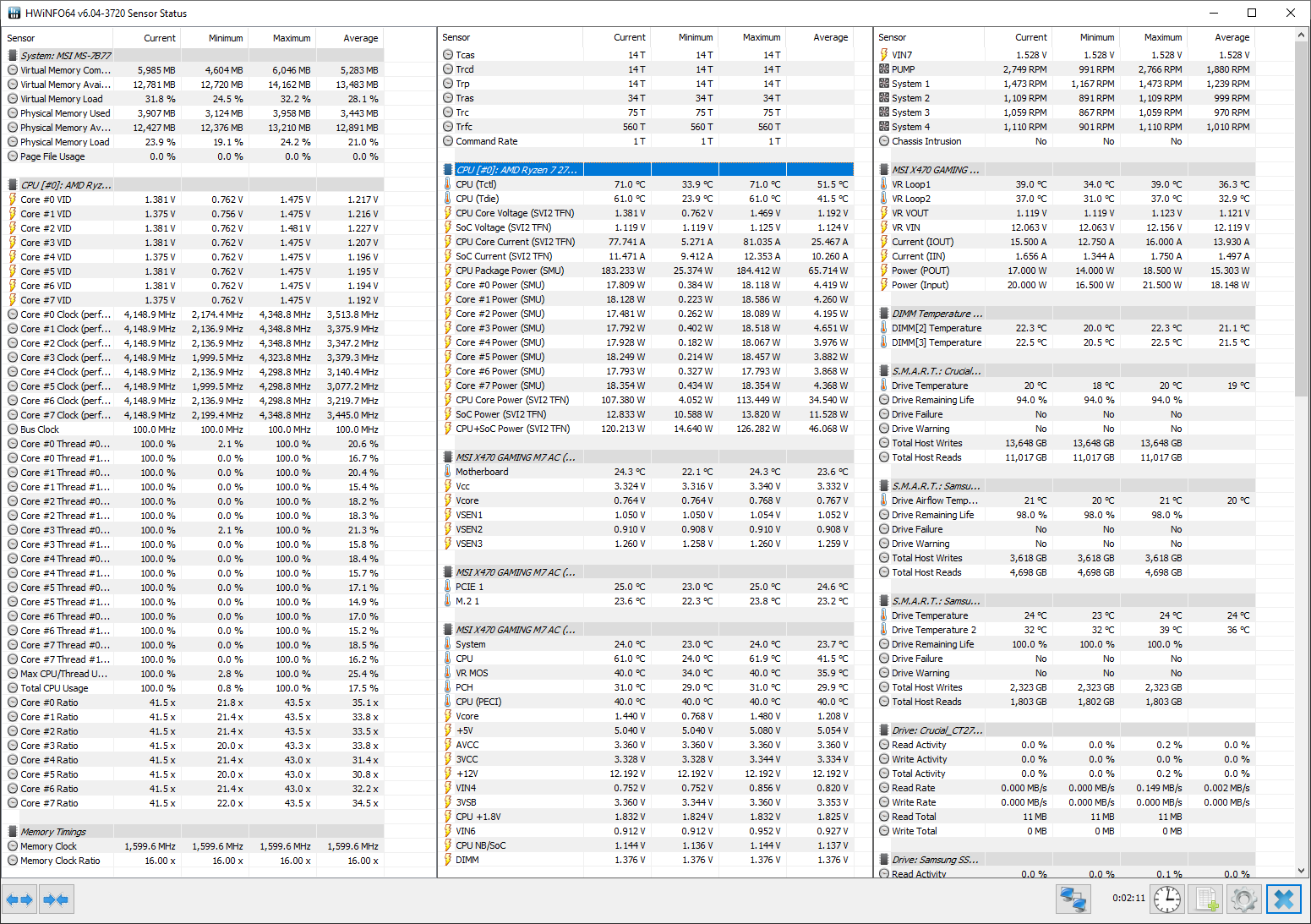Viewport: 1311px width, 924px height.
Task: Click the scrollbar up arrow
Action: (1301, 36)
